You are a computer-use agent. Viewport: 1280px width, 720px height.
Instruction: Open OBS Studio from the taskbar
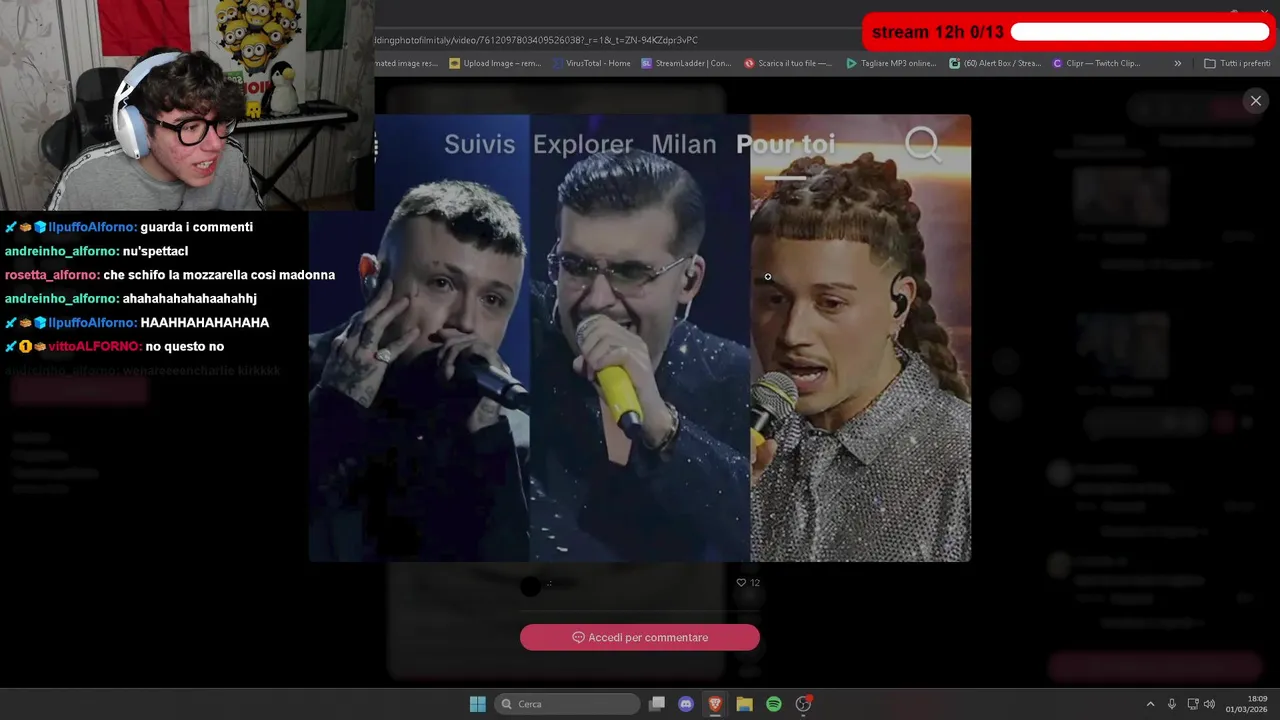803,704
